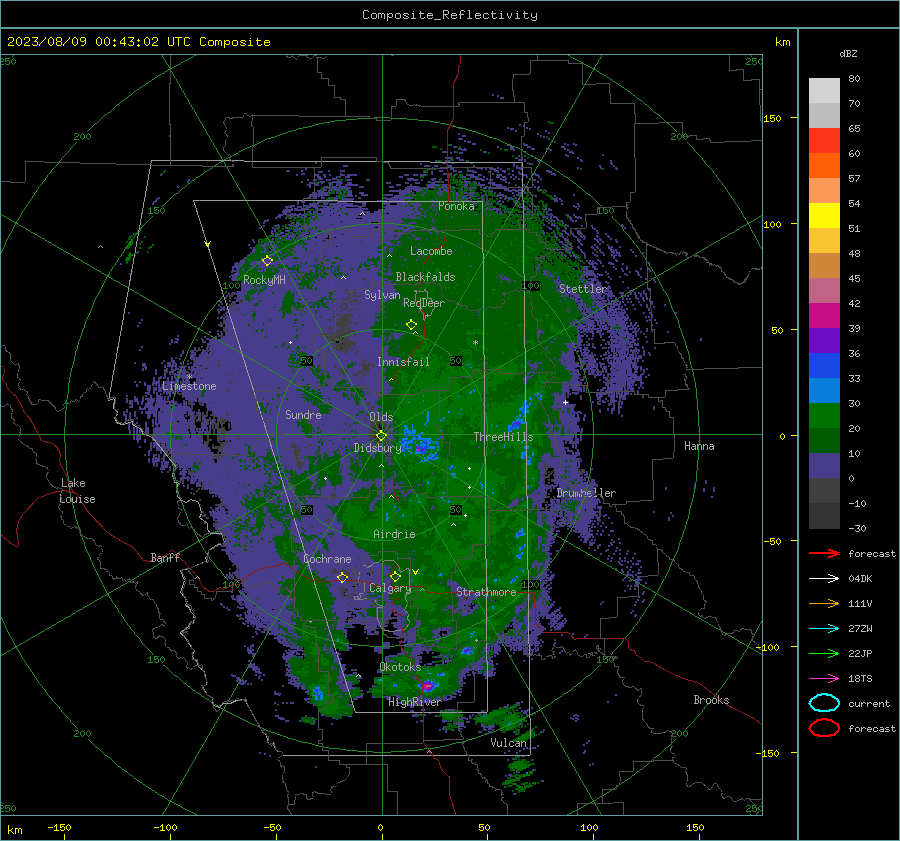Click the Ponoka city label

pos(456,206)
